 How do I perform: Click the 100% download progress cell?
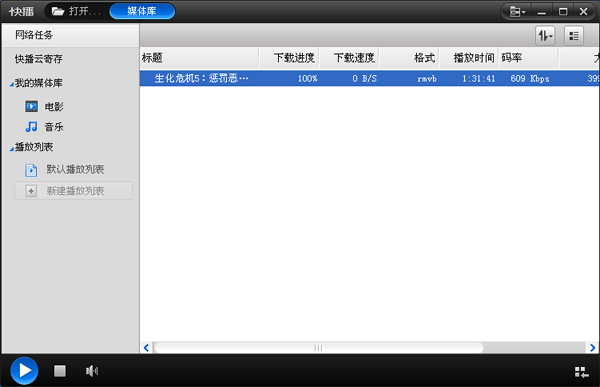tap(308, 79)
